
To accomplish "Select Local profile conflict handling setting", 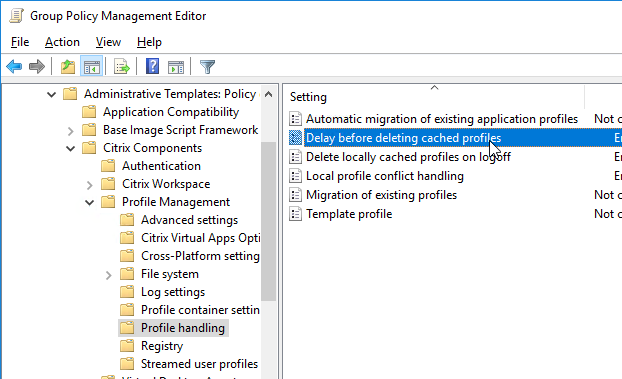I will click(385, 176).
